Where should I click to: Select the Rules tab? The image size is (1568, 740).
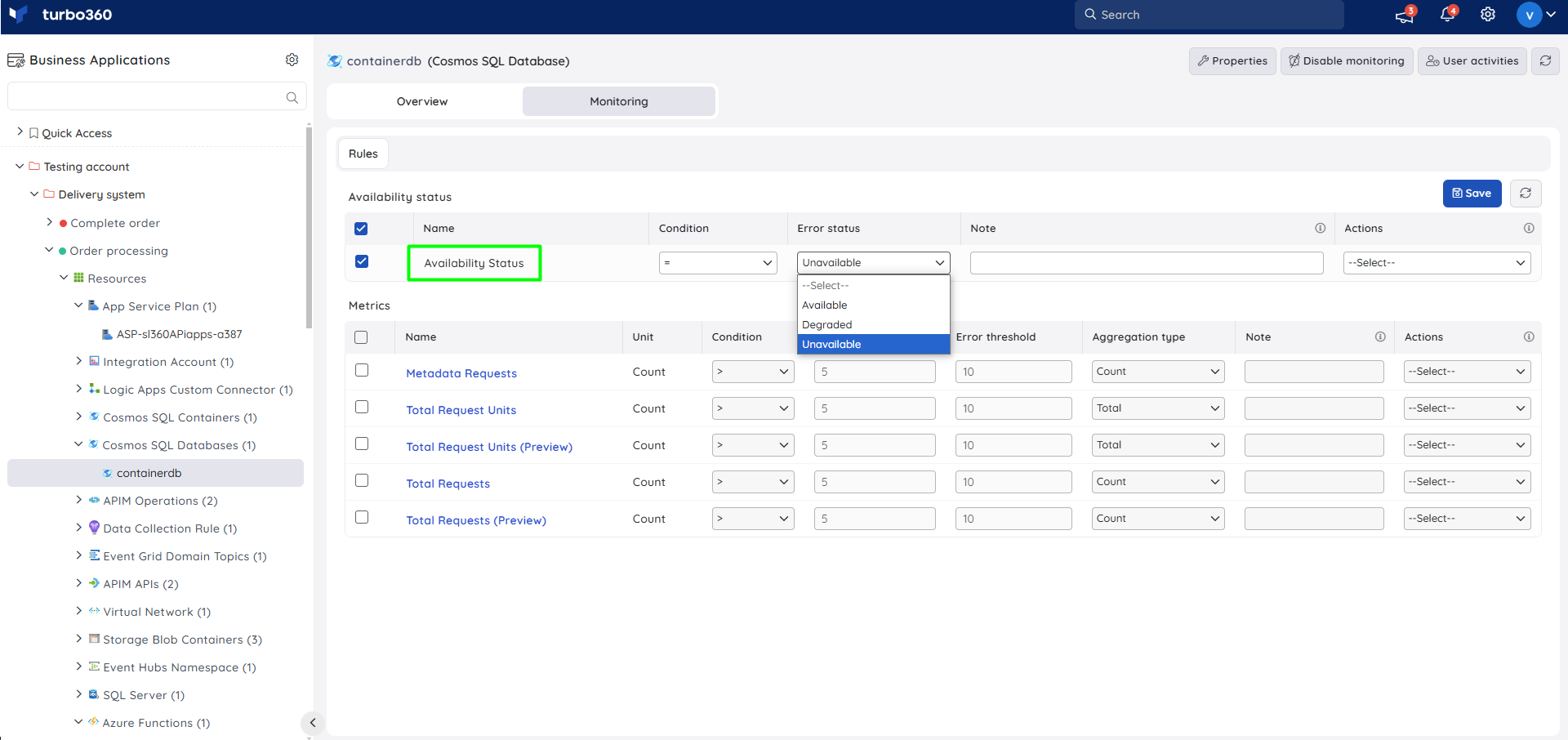point(363,154)
